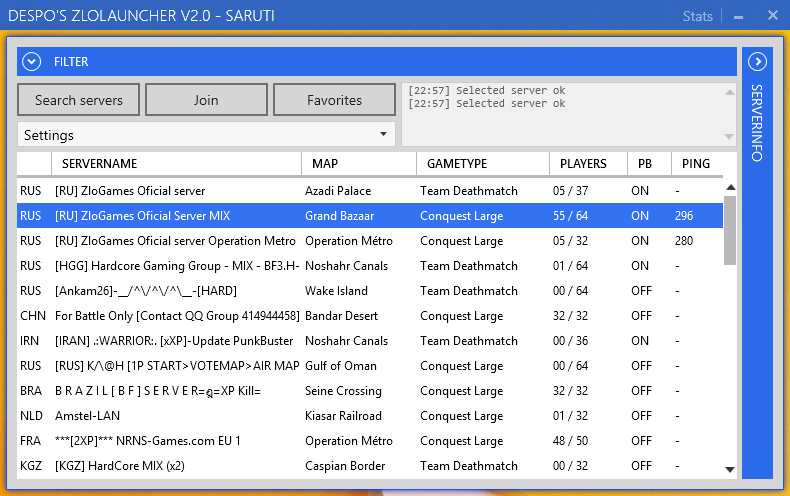Viewport: 790px width, 496px height.
Task: Select 'For Battle Only' Chinese server
Action: coord(370,316)
